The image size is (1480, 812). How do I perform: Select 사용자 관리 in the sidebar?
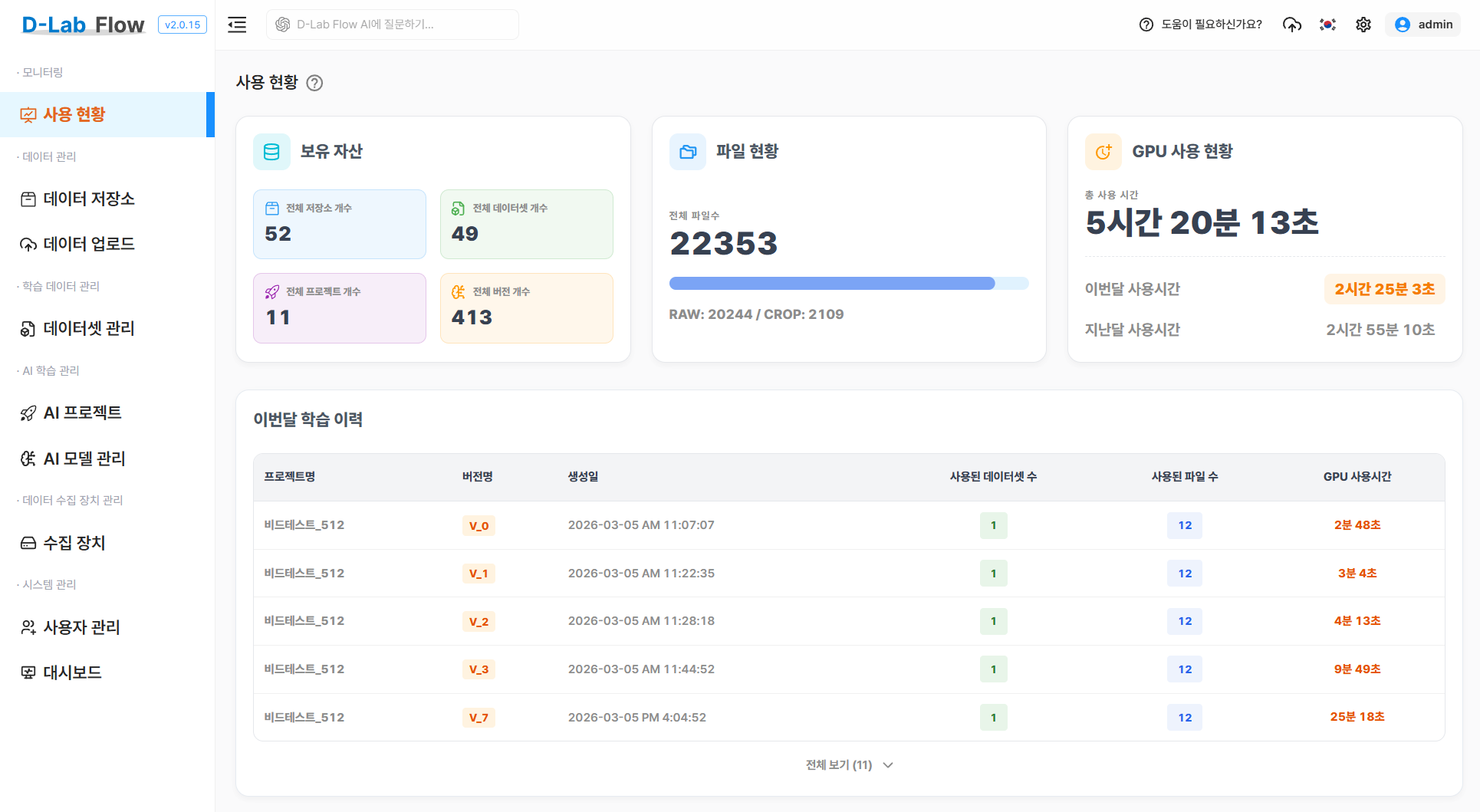(x=81, y=627)
